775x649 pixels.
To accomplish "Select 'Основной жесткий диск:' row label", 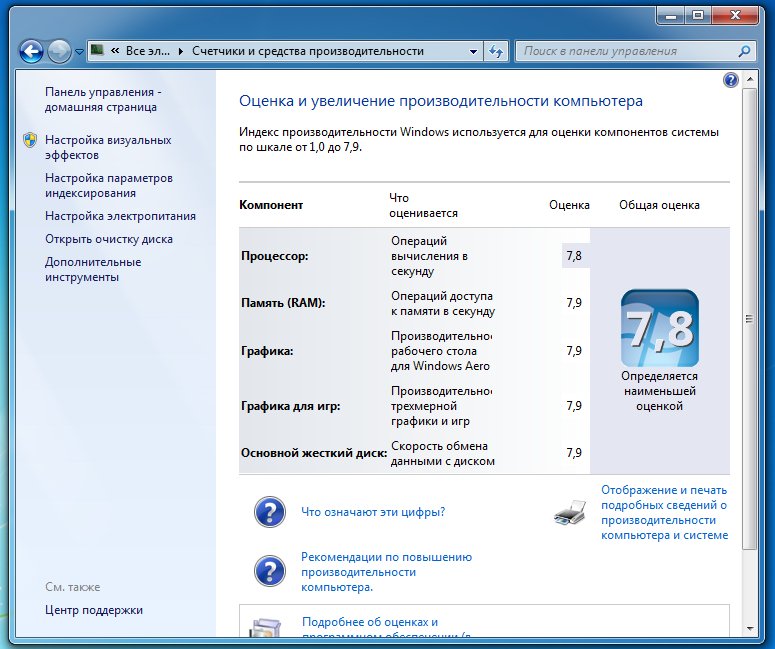I will [314, 453].
